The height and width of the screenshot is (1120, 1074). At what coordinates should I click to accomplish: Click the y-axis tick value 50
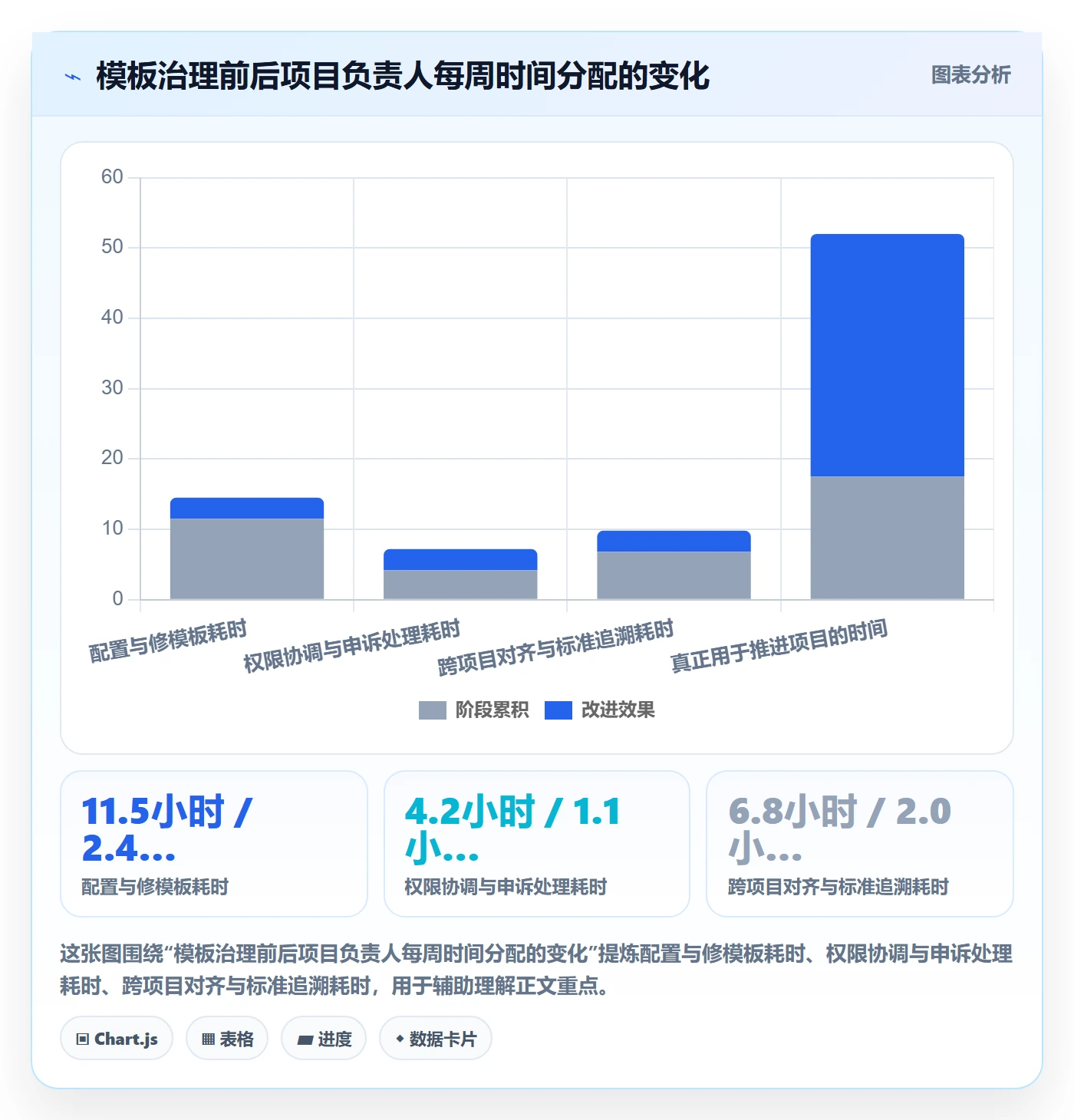112,247
